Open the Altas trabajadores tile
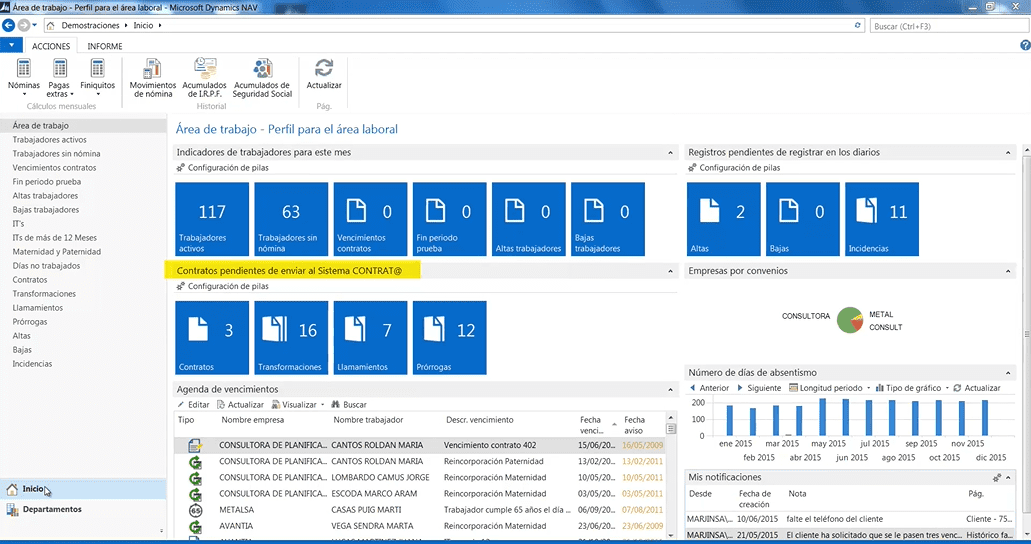 pos(529,219)
